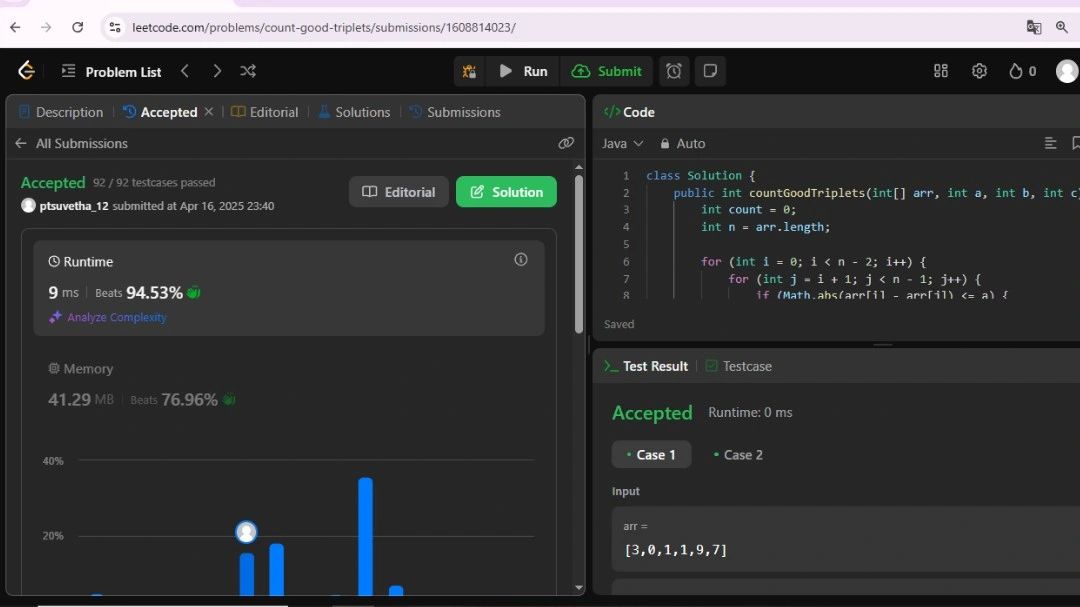Image resolution: width=1080 pixels, height=607 pixels.
Task: Select the Accepted tab
Action: 160,112
